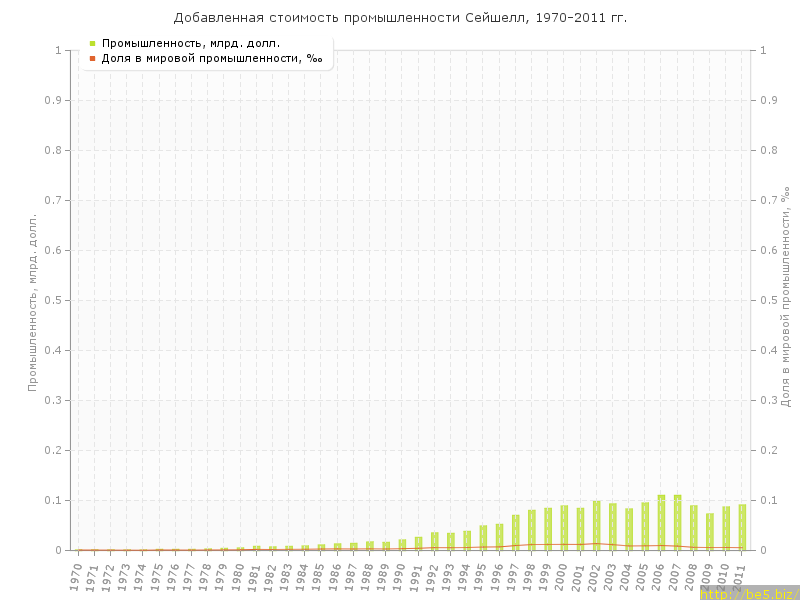The width and height of the screenshot is (800, 600).
Task: Click the orange share line near 2002
Action: click(x=596, y=543)
